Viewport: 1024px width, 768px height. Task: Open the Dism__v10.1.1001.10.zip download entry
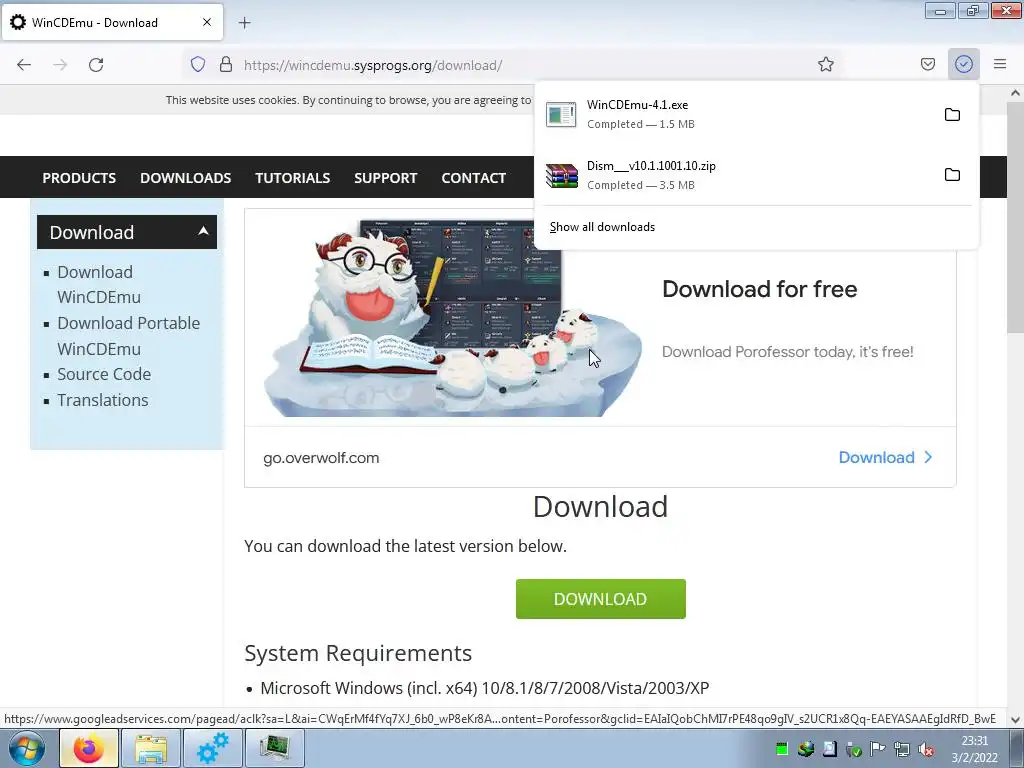738,175
